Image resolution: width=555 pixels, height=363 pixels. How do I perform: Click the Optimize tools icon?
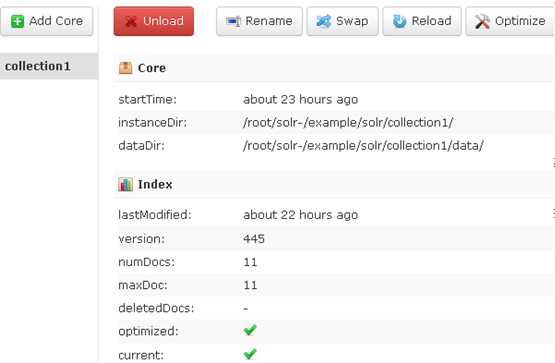click(482, 21)
